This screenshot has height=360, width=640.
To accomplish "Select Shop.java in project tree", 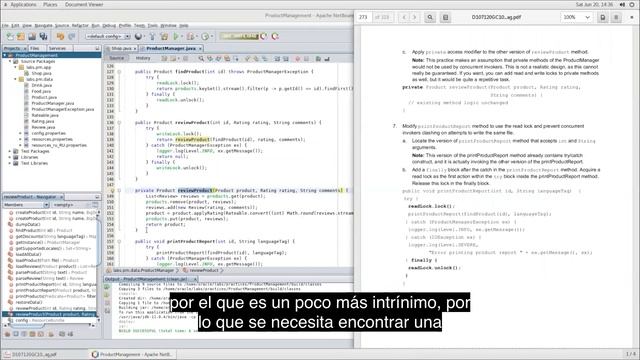I will [x=41, y=73].
